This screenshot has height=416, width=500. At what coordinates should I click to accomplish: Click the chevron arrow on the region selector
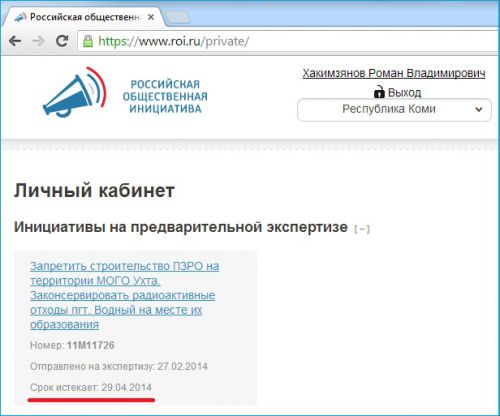479,109
